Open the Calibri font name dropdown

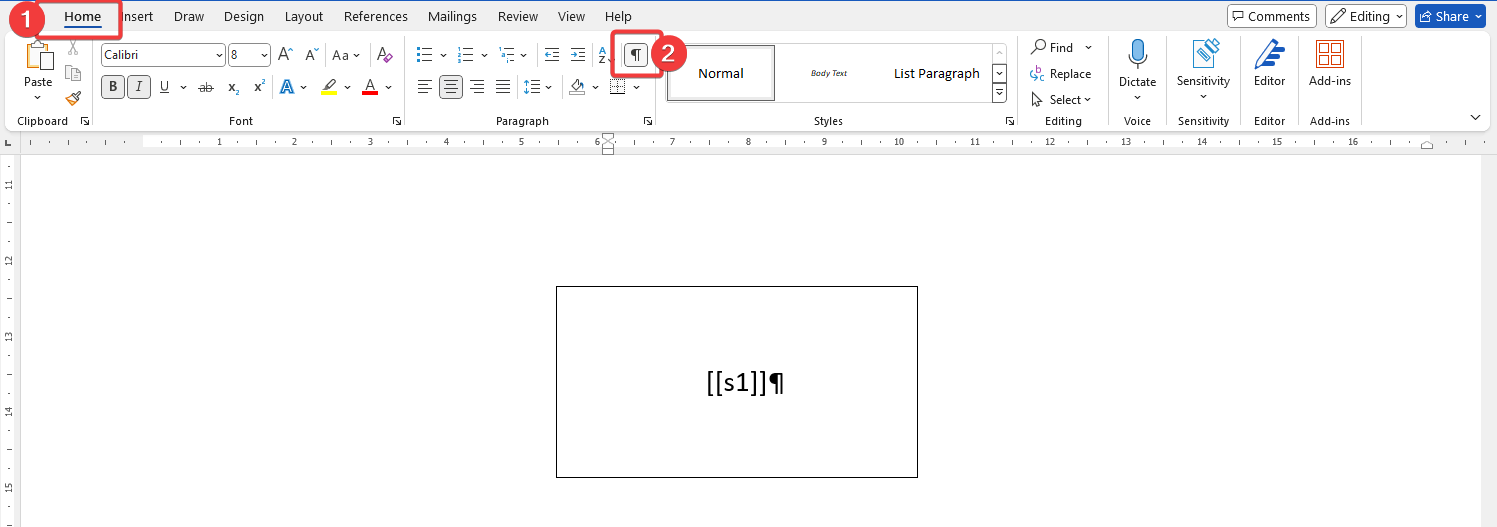pyautogui.click(x=219, y=55)
